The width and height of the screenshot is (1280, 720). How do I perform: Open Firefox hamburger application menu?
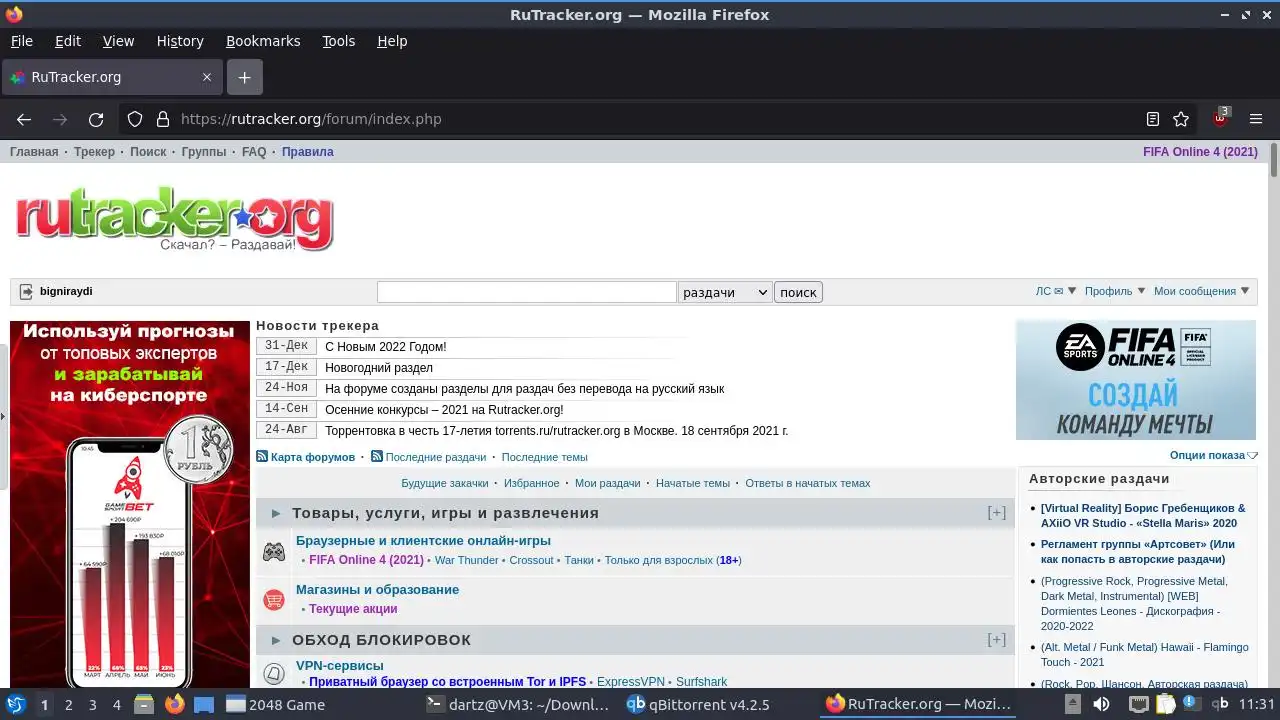1256,119
